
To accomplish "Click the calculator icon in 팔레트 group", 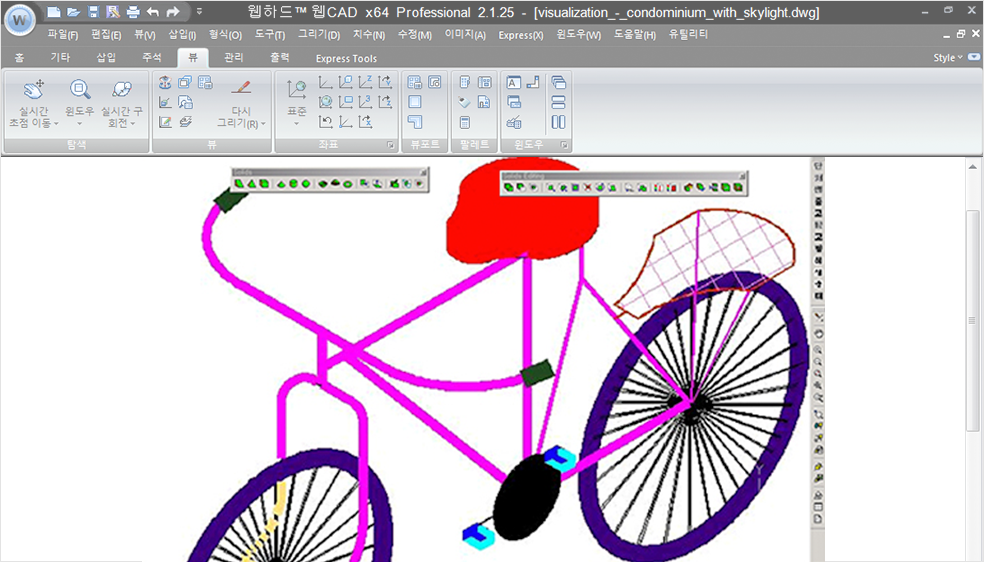I will click(464, 122).
